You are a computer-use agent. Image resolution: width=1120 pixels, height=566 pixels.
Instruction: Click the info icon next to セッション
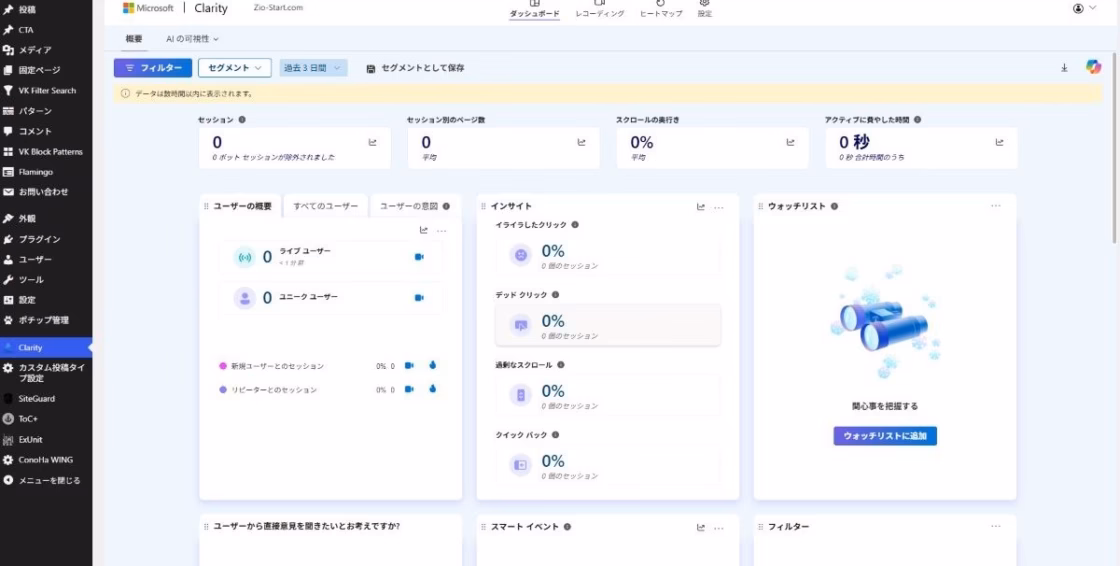point(242,120)
